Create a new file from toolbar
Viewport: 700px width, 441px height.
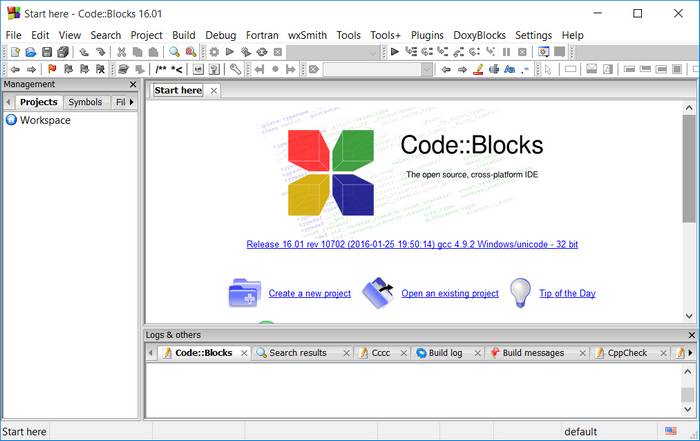click(15, 52)
